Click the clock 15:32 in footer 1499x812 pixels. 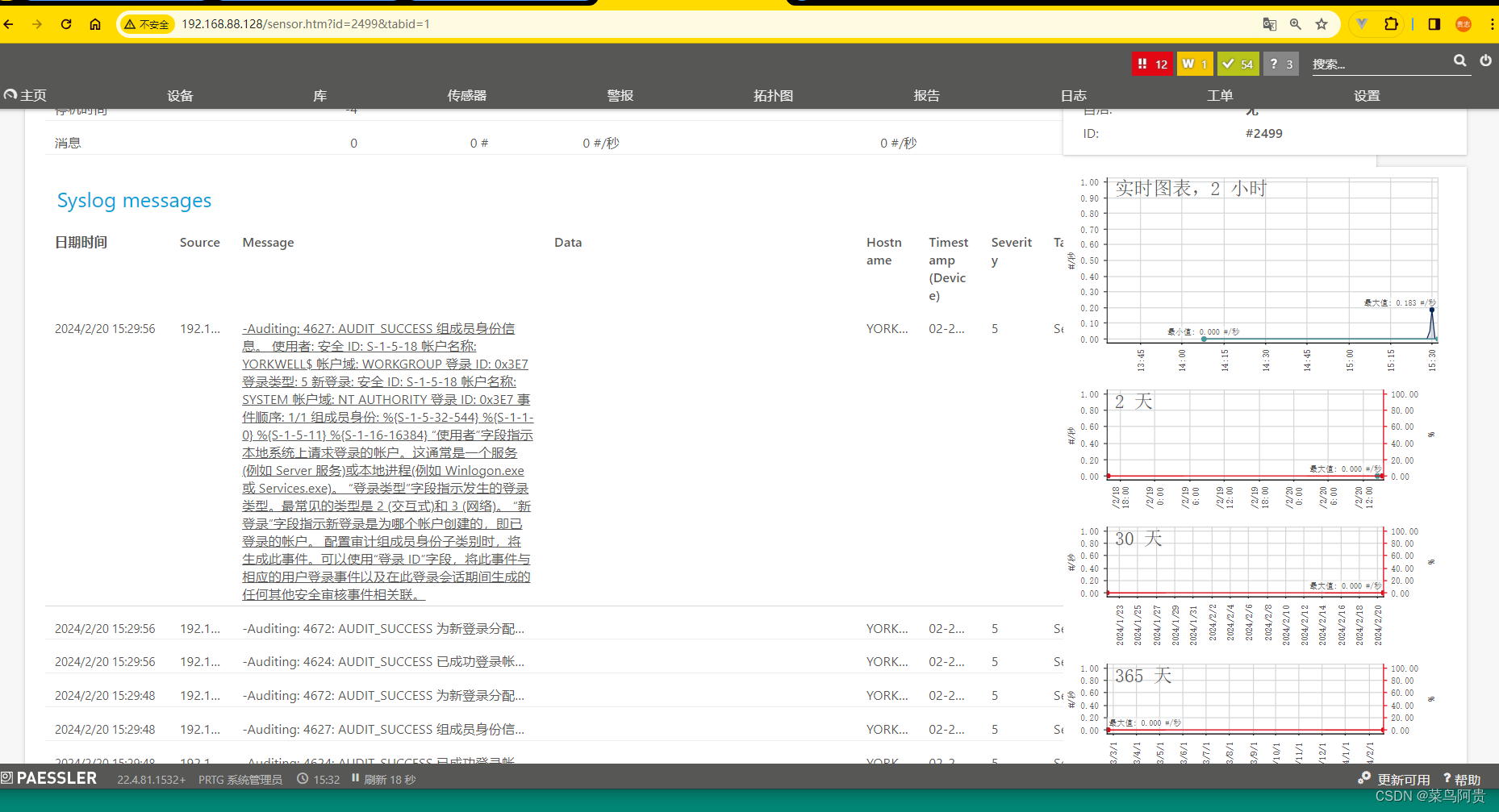(319, 779)
